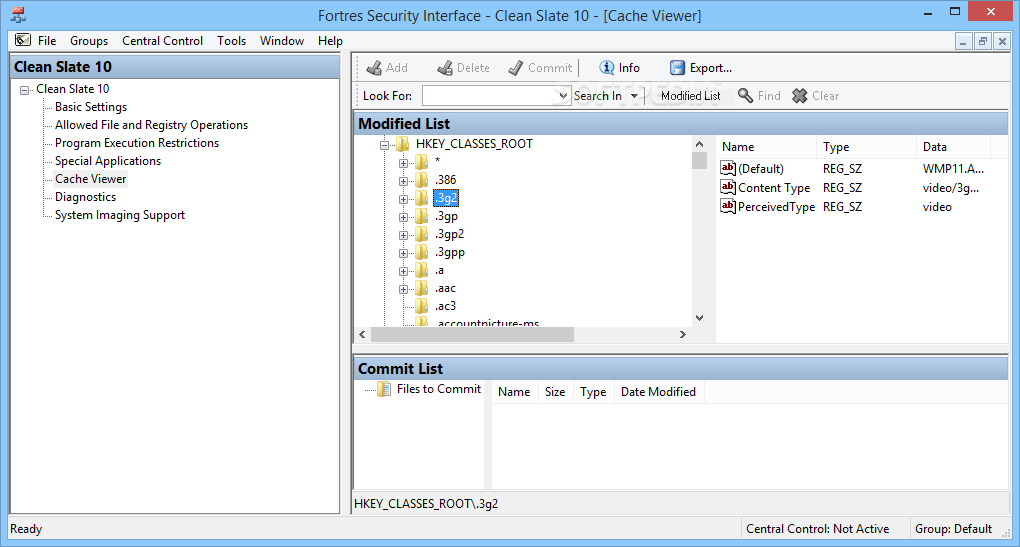Expand the .3gp registry key
1020x547 pixels.
point(403,217)
